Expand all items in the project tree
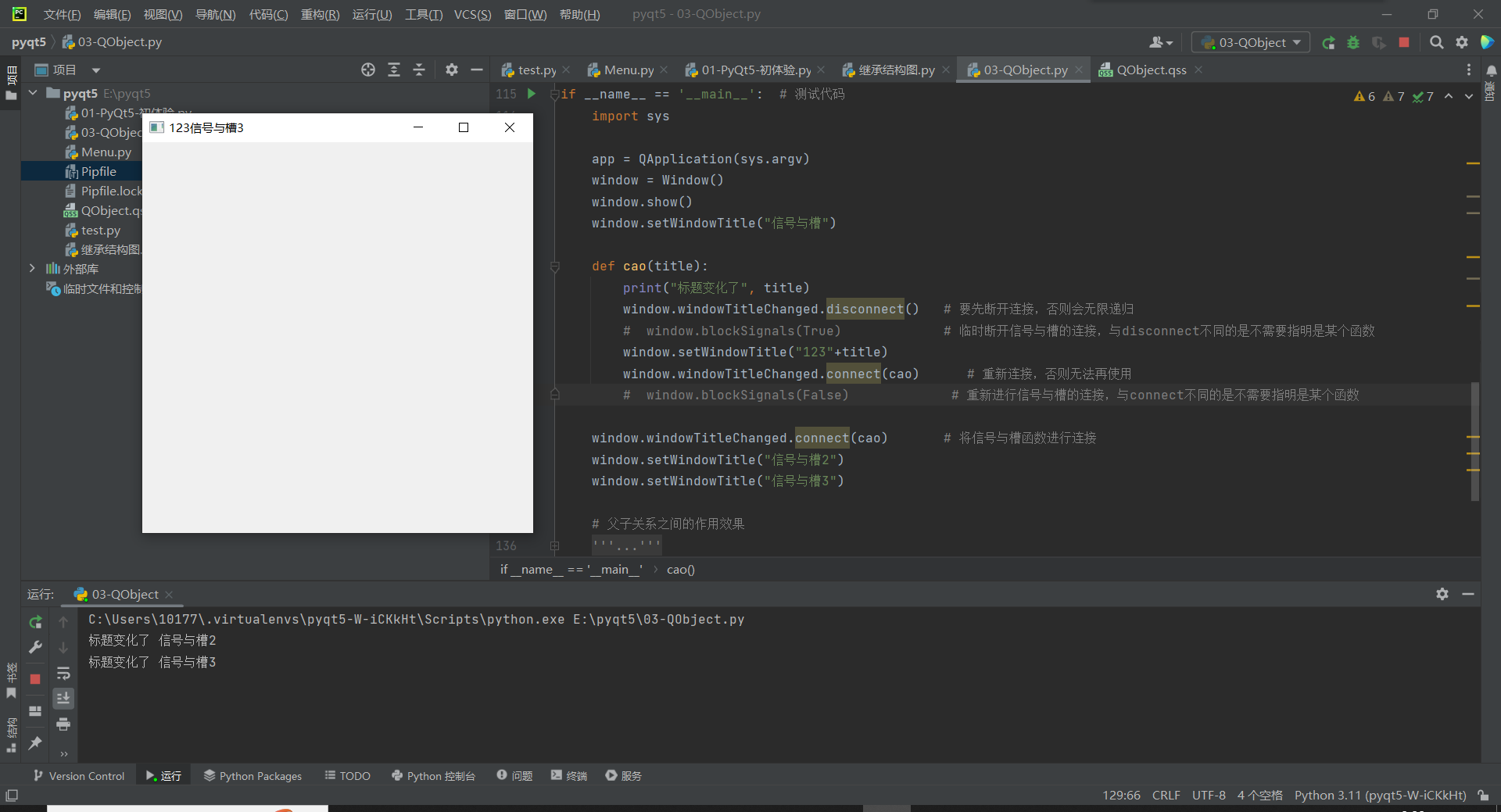This screenshot has width=1501, height=812. coord(394,70)
